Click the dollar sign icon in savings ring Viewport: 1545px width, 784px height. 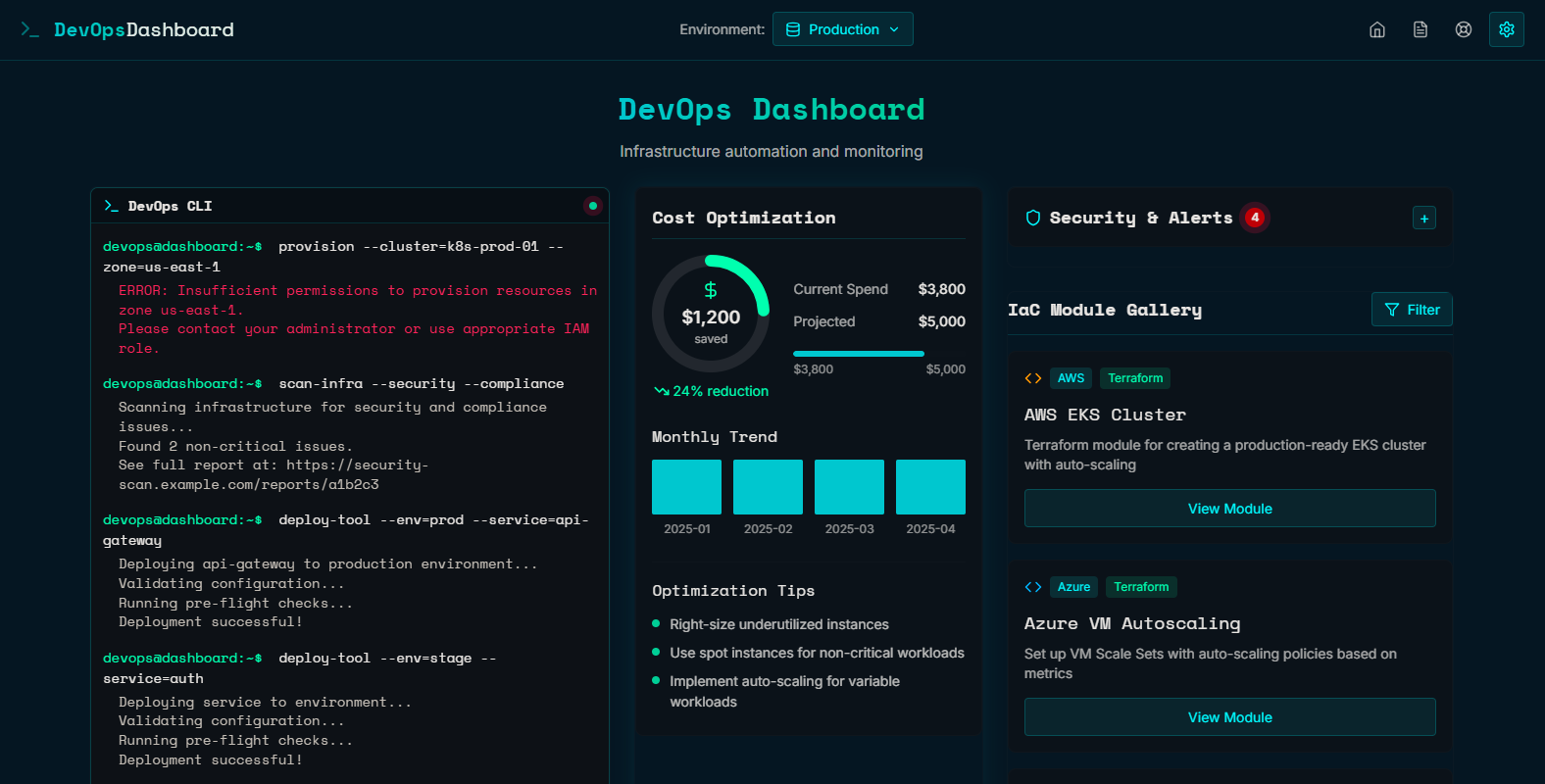[711, 290]
